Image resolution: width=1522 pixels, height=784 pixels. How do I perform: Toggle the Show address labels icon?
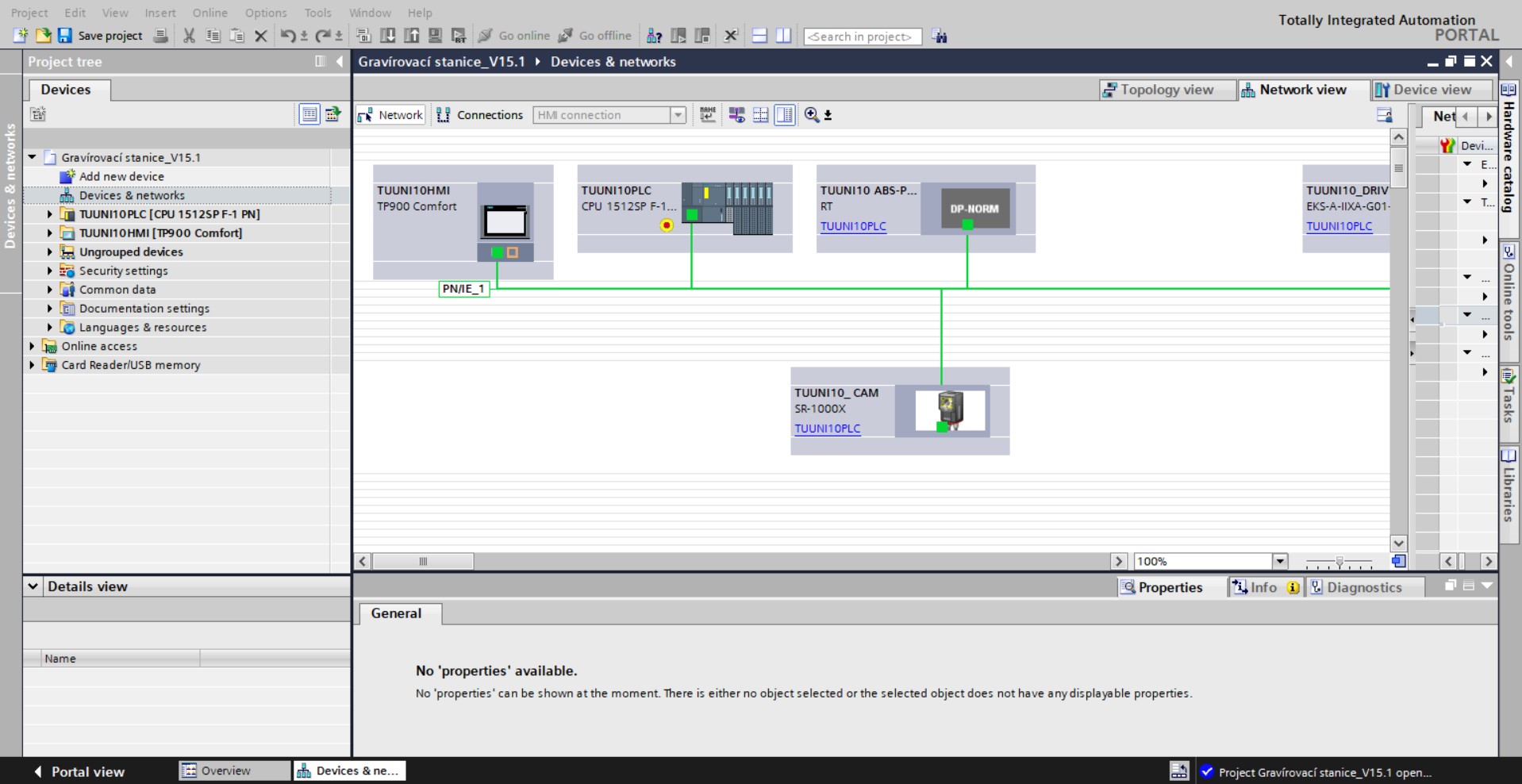(x=736, y=115)
